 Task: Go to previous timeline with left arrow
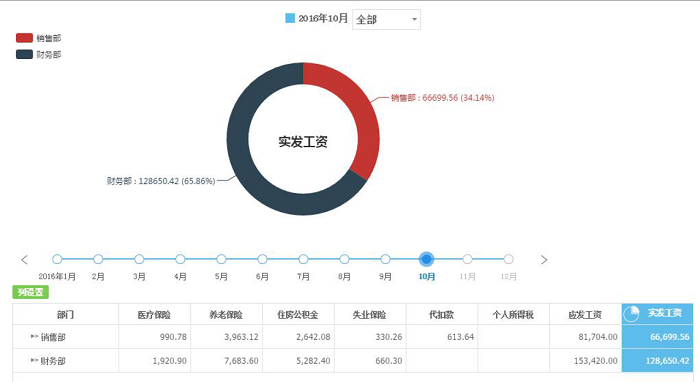pos(25,260)
